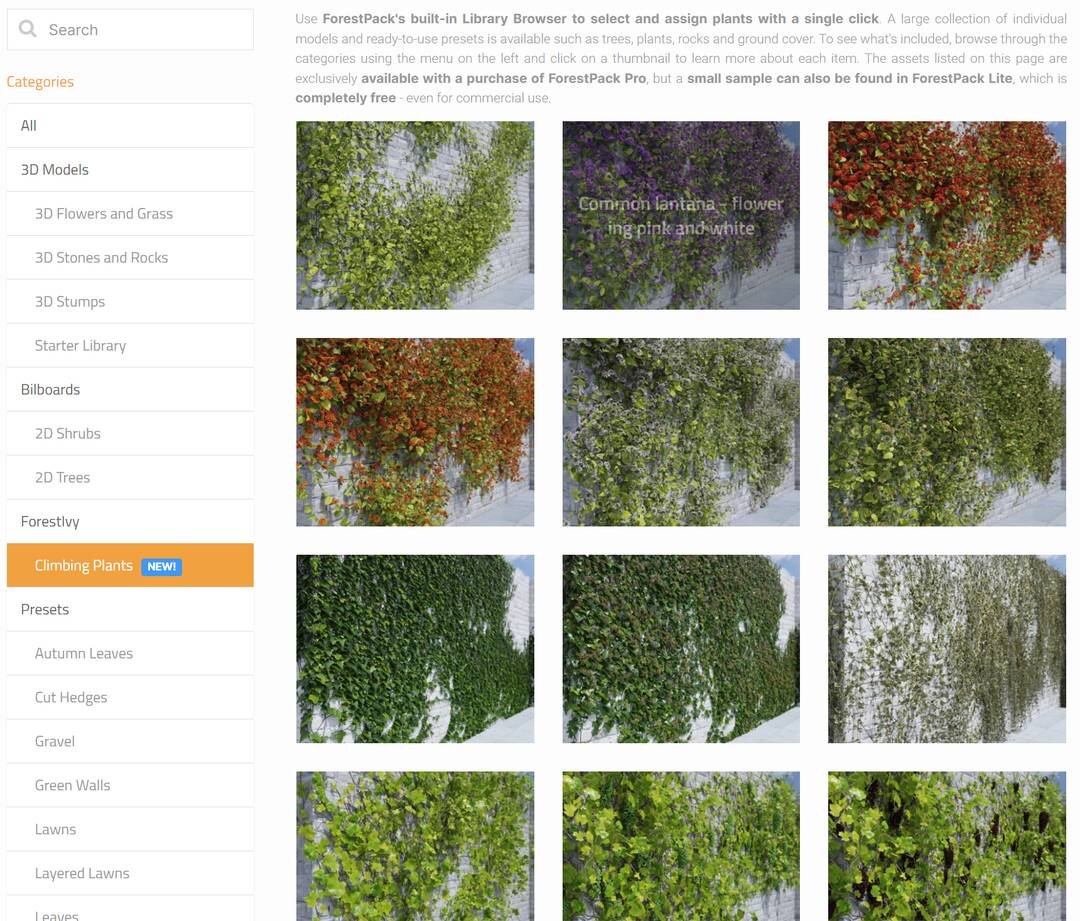Viewport: 1080px width, 921px height.
Task: Open the ForestIvy category
Action: click(129, 522)
